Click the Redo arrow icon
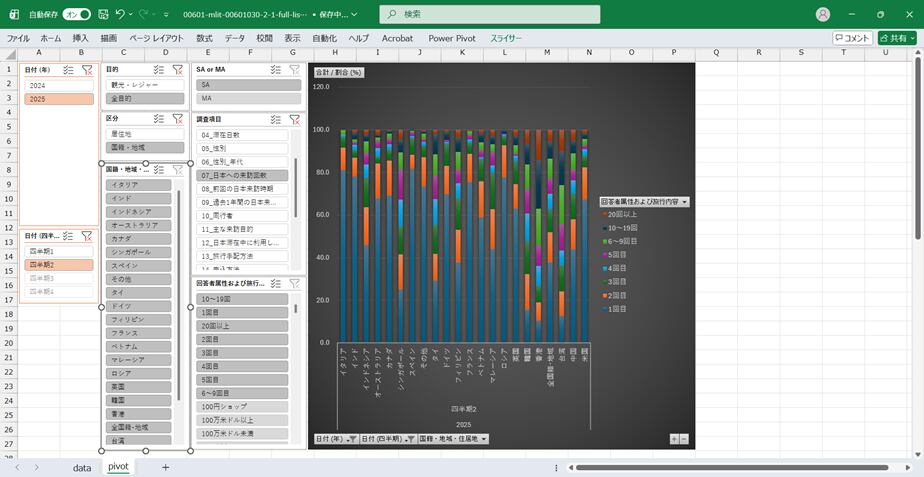This screenshot has height=477, width=924. pos(145,14)
